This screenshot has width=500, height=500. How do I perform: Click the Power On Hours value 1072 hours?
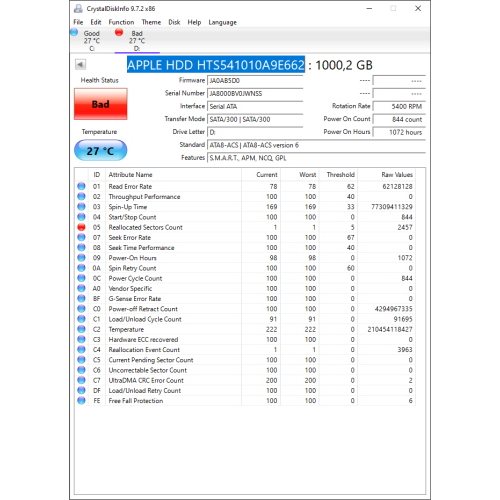[399, 132]
